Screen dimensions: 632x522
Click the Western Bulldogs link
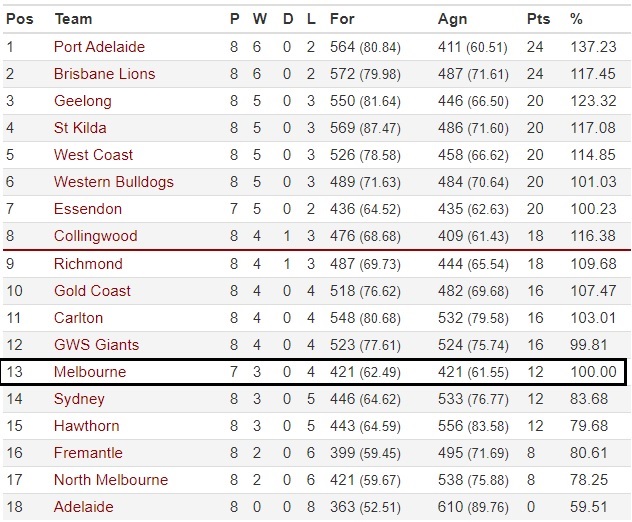coord(114,182)
